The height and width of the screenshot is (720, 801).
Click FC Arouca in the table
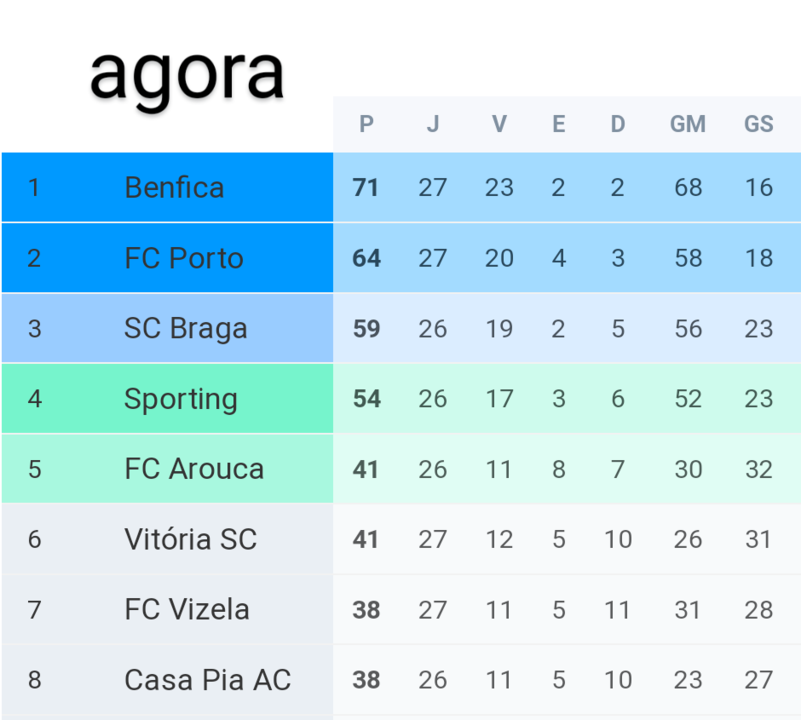(x=194, y=469)
